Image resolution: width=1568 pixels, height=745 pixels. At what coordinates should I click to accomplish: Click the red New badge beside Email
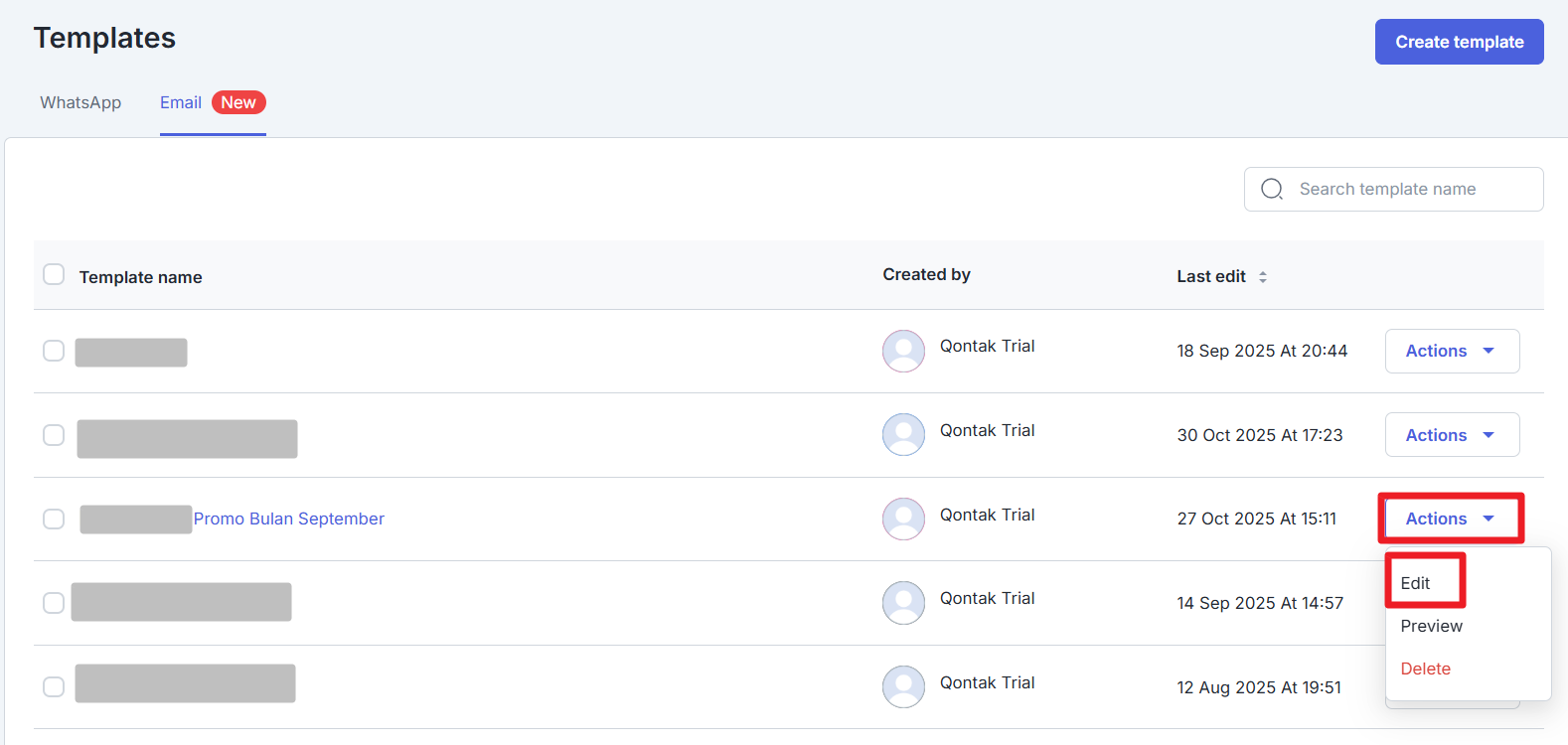pyautogui.click(x=238, y=102)
